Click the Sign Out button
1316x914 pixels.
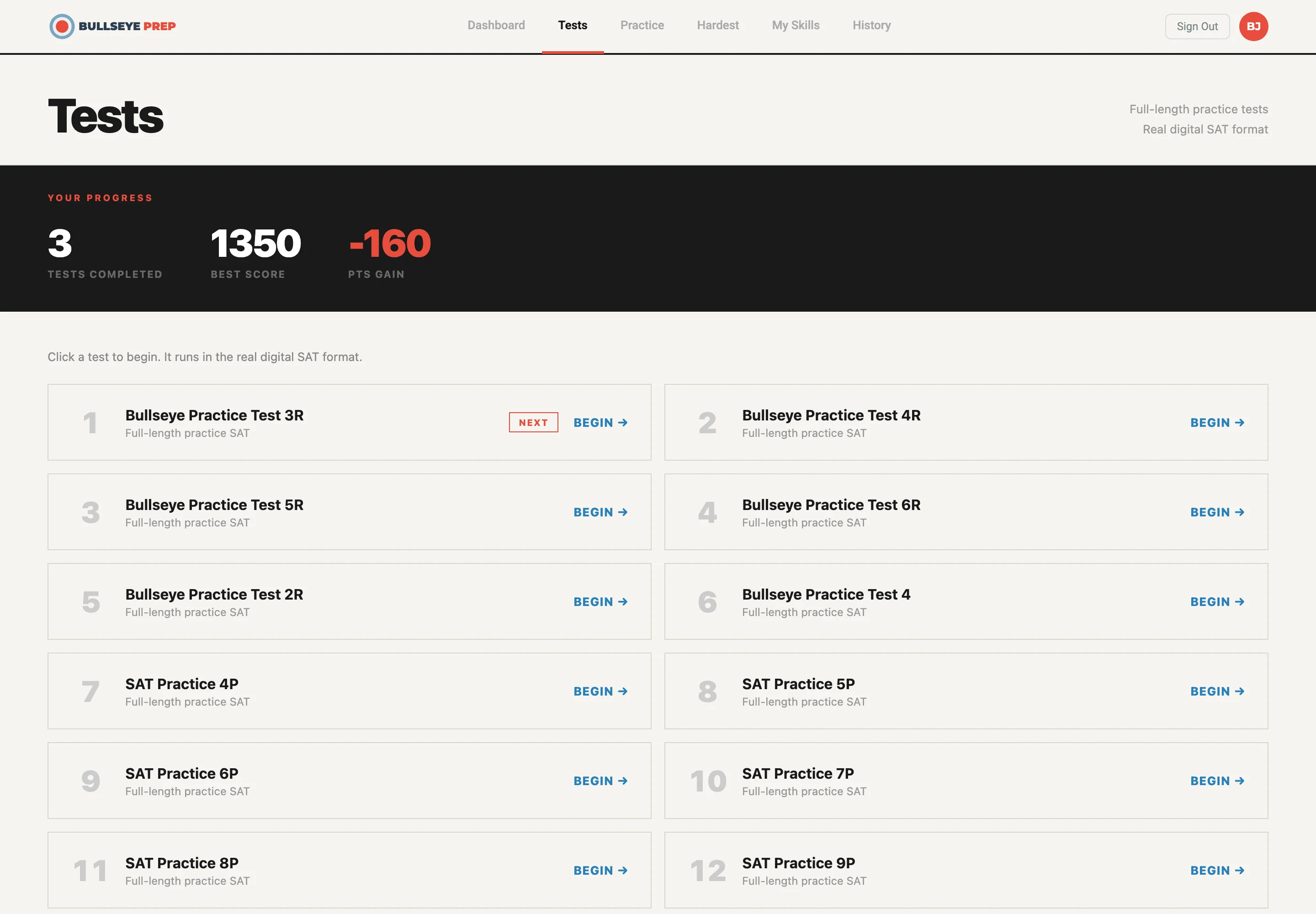(x=1197, y=27)
